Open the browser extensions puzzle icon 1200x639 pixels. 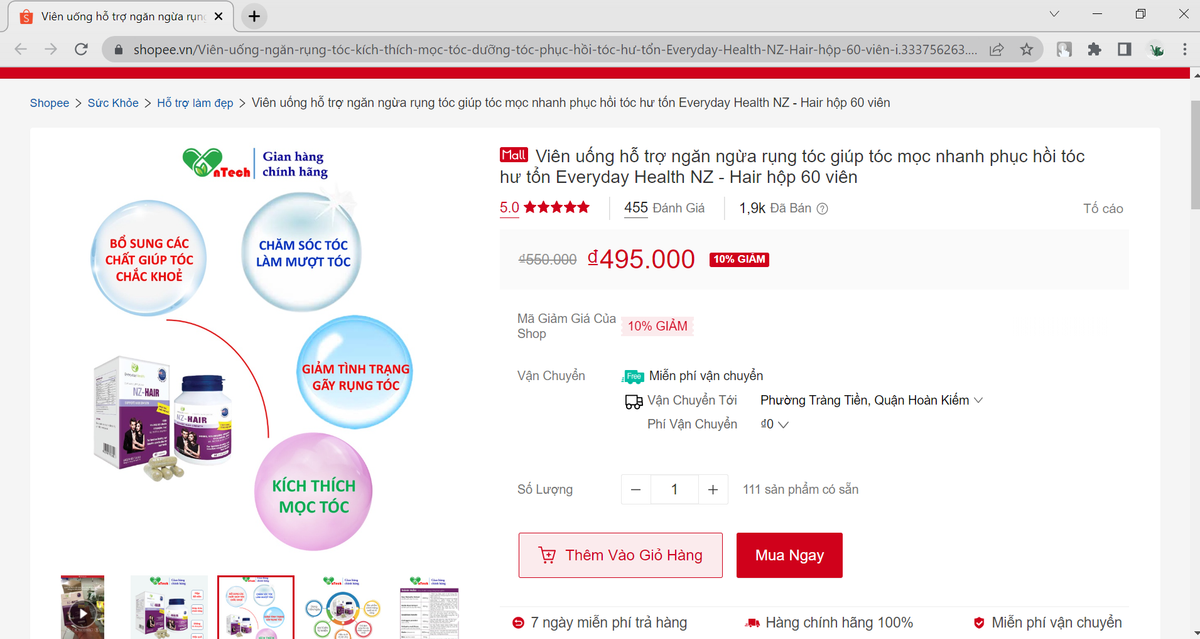[x=1094, y=49]
